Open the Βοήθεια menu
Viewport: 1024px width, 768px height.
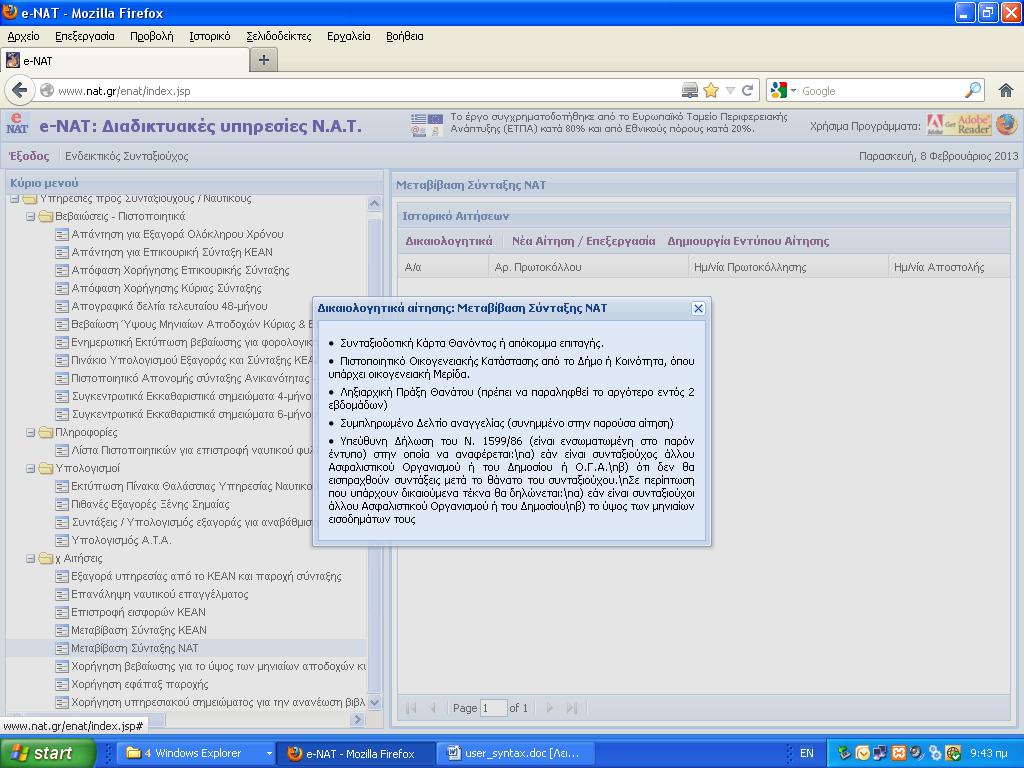click(x=405, y=36)
